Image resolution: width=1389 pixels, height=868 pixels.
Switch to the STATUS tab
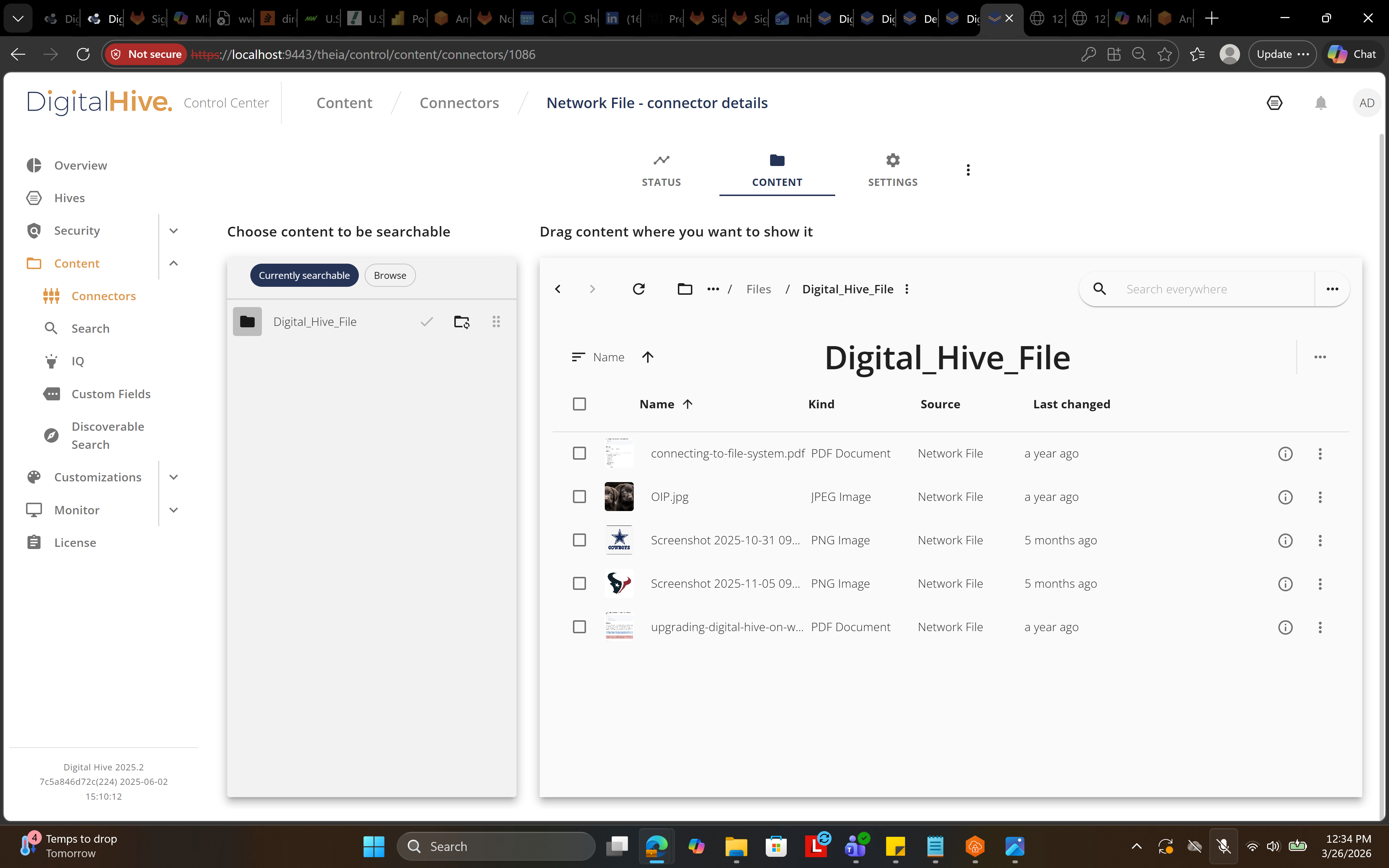click(661, 170)
